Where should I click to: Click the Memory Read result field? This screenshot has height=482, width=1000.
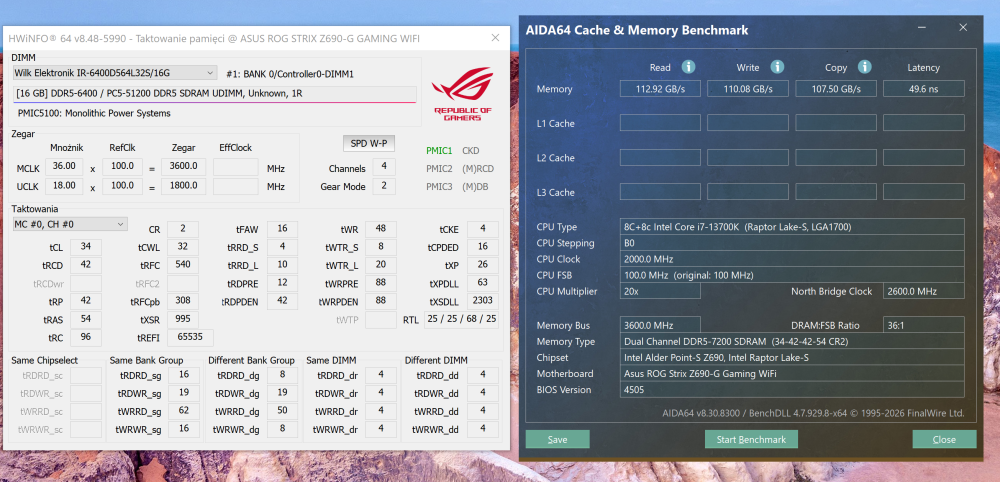click(x=660, y=89)
